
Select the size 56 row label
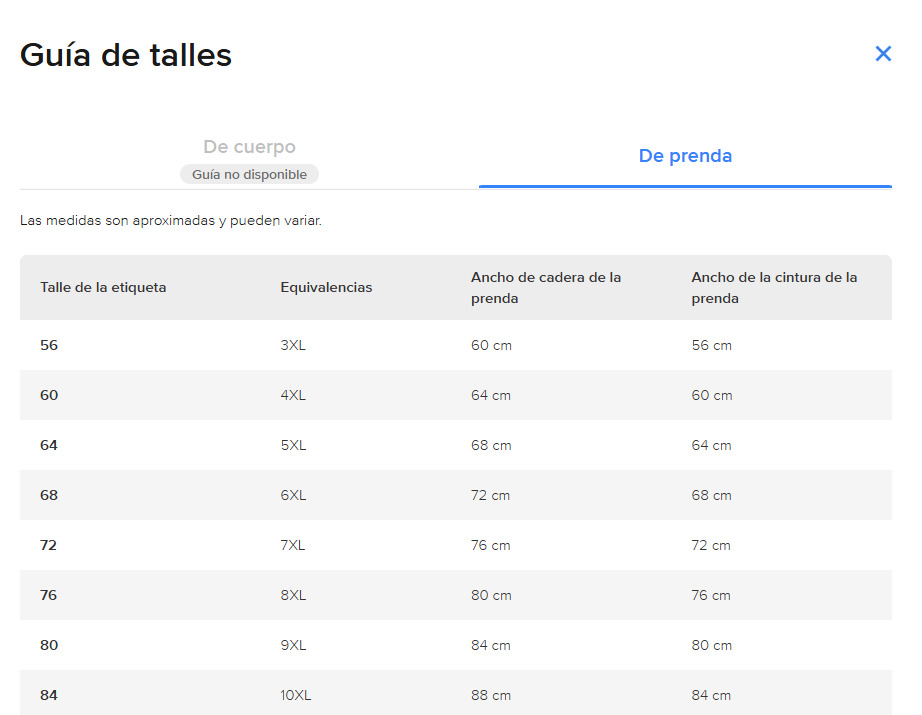(x=49, y=345)
